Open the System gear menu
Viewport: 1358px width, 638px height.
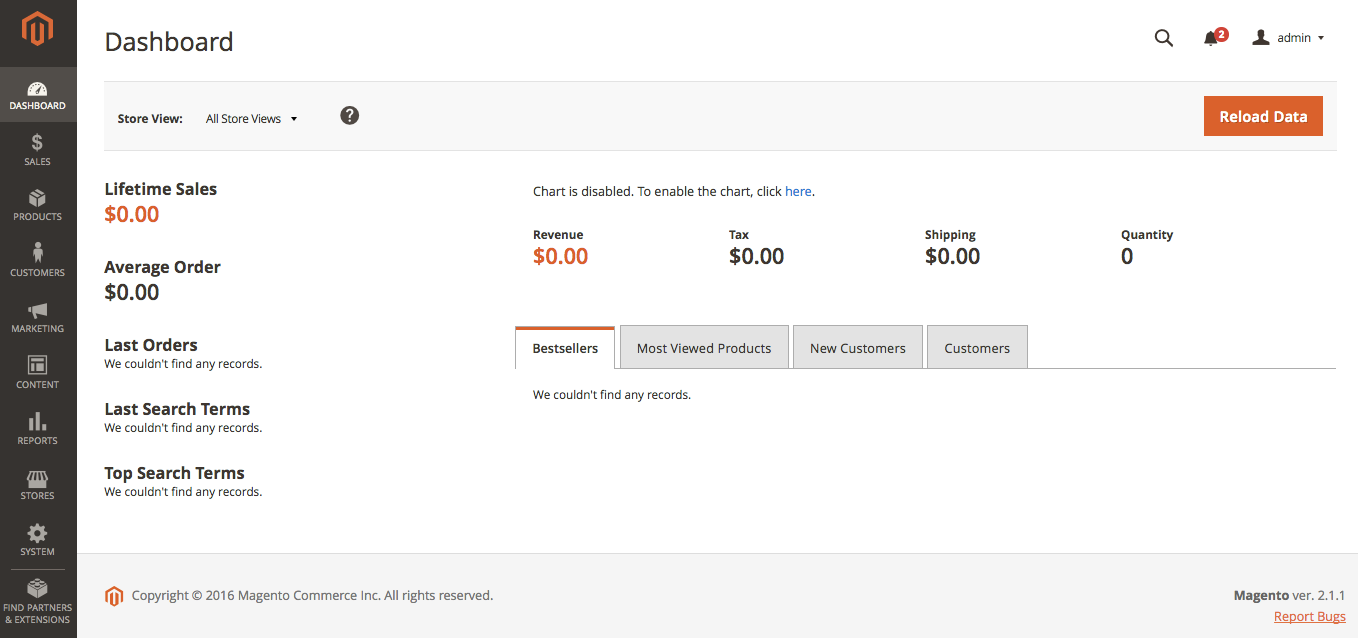click(x=38, y=540)
